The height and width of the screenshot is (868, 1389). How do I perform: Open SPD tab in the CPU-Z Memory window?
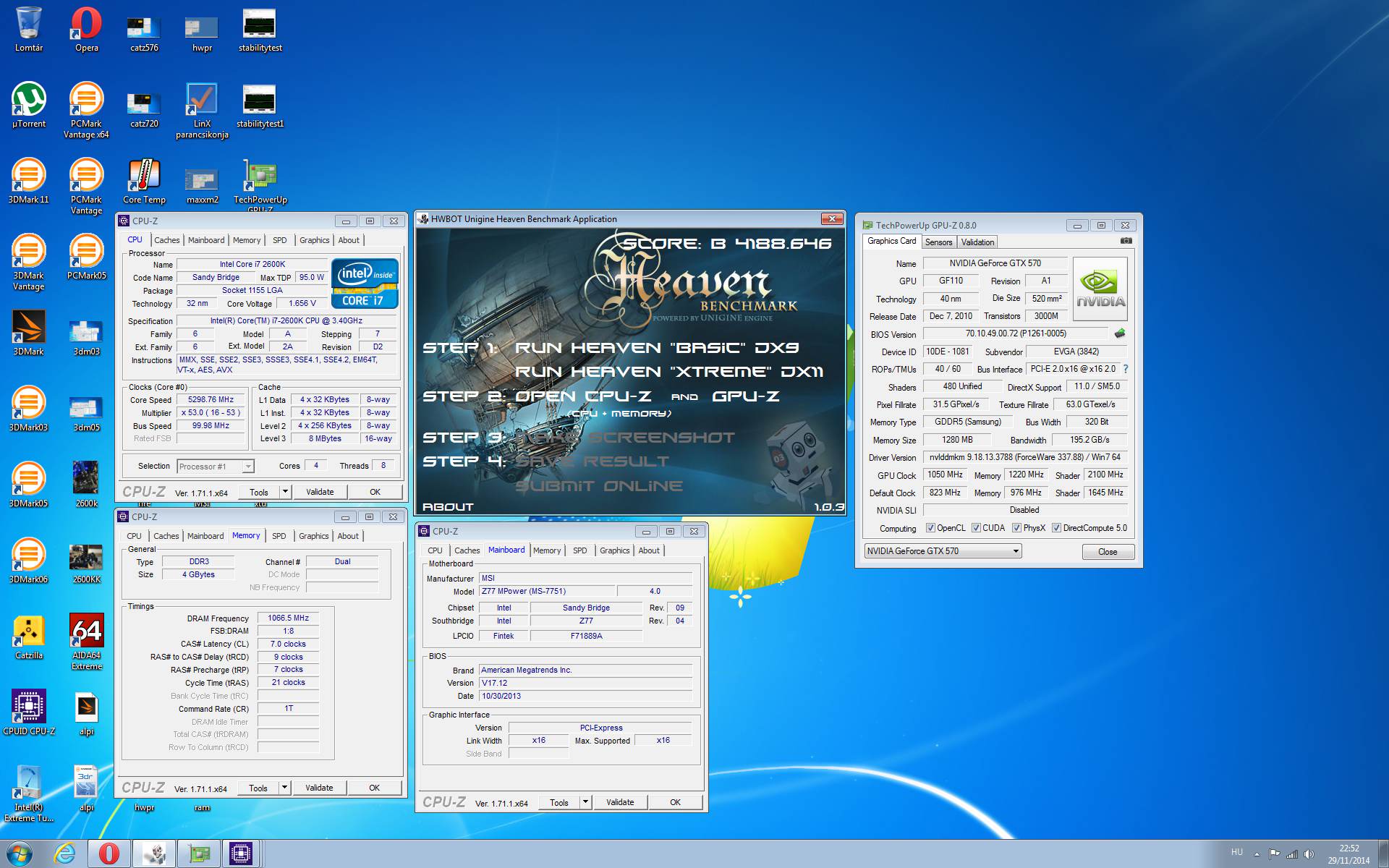tap(279, 536)
